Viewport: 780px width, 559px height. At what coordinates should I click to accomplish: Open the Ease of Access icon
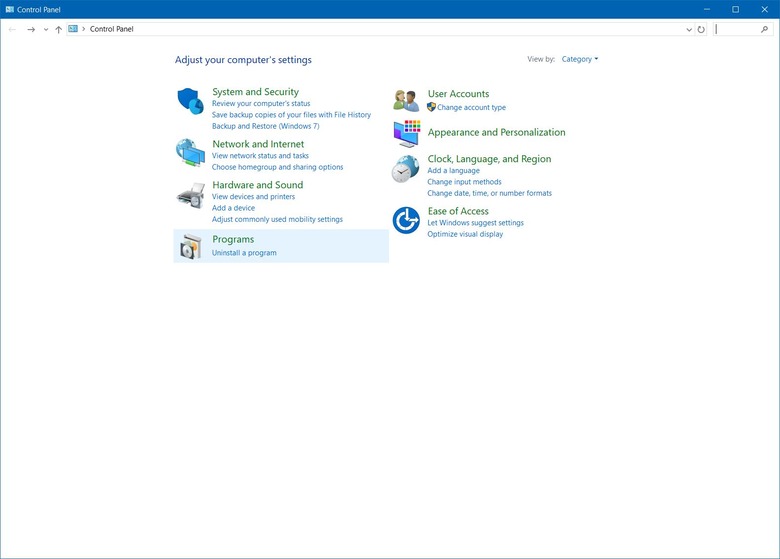pyautogui.click(x=405, y=220)
